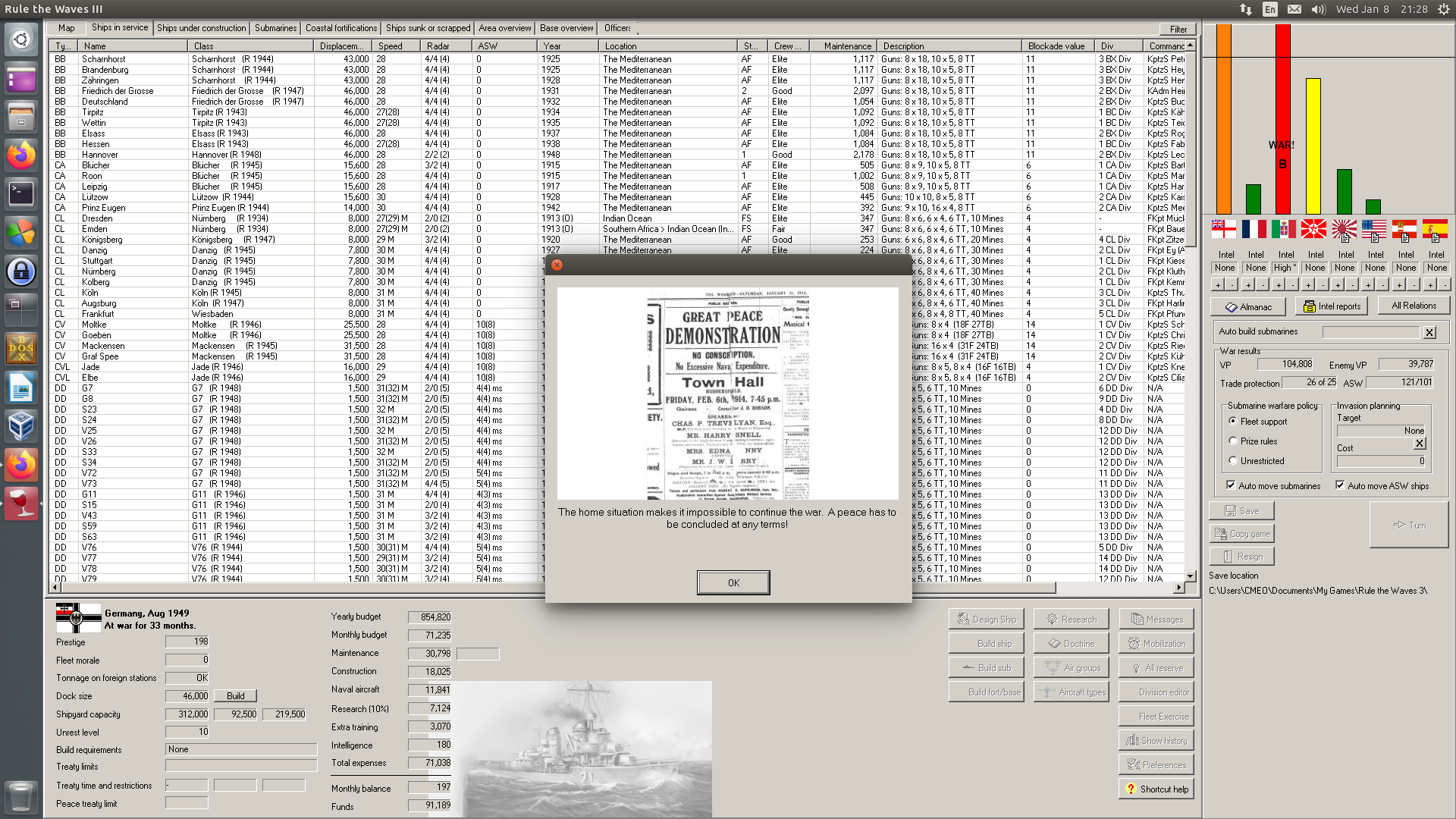Click the British naval ensign flag
Screen dimensions: 1456x819
1223,229
